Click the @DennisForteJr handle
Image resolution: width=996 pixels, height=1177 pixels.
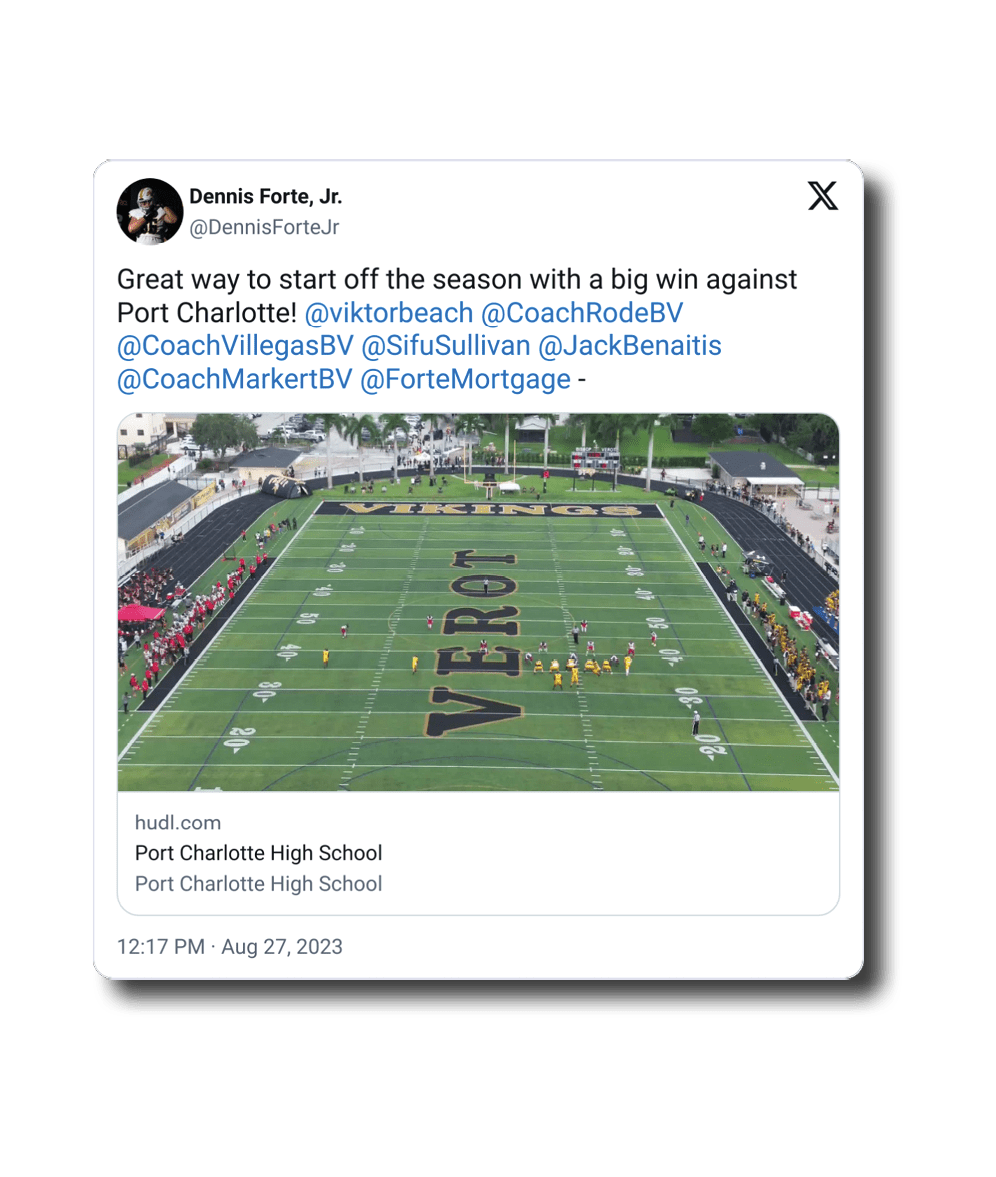[x=264, y=228]
